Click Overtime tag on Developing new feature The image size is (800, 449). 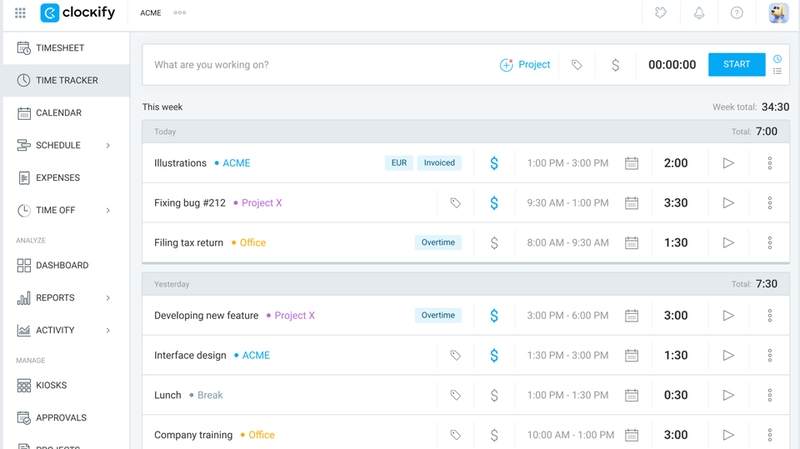tap(438, 315)
